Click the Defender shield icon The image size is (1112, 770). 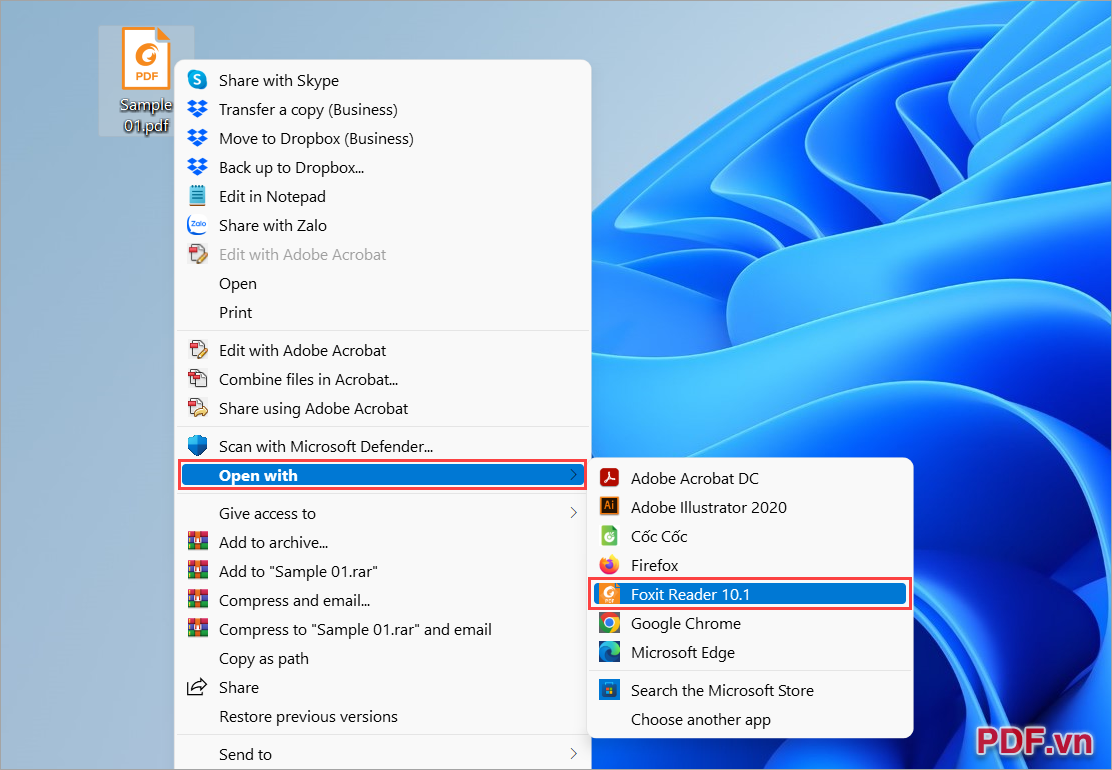pos(197,445)
